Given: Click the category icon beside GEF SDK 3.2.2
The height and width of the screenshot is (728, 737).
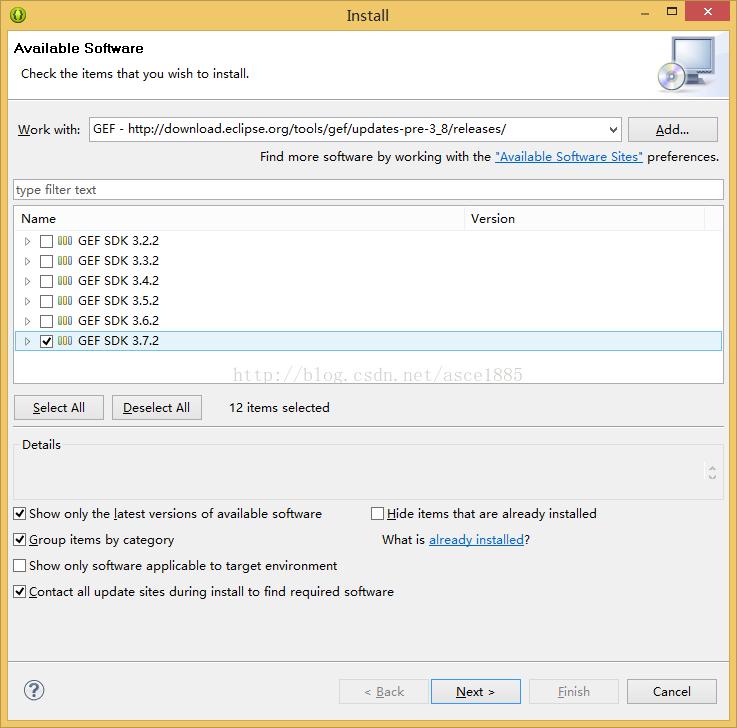Looking at the screenshot, I should pyautogui.click(x=65, y=241).
